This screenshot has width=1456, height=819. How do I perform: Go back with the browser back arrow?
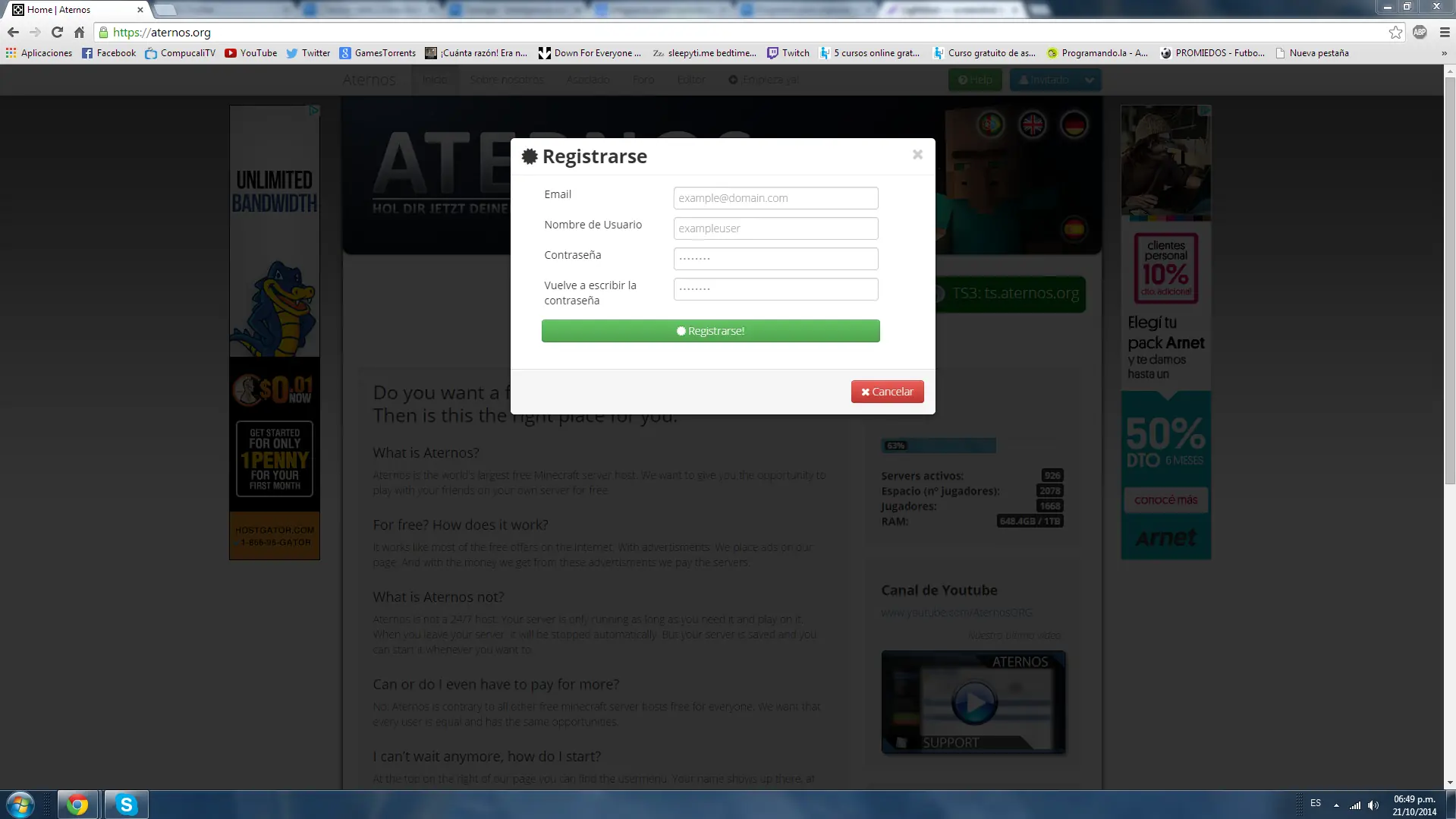(x=13, y=33)
